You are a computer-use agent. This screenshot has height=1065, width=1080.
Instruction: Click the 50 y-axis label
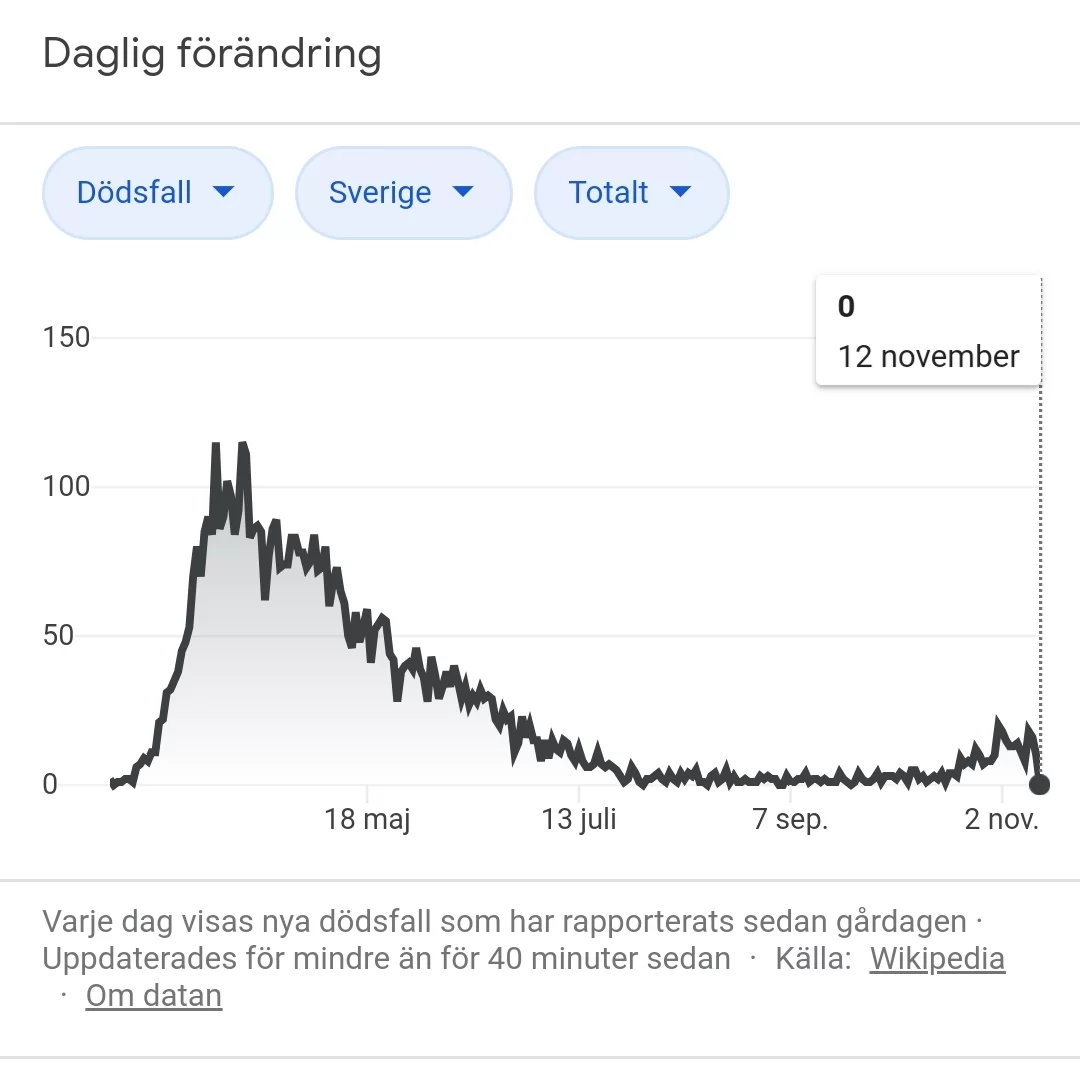click(x=58, y=636)
